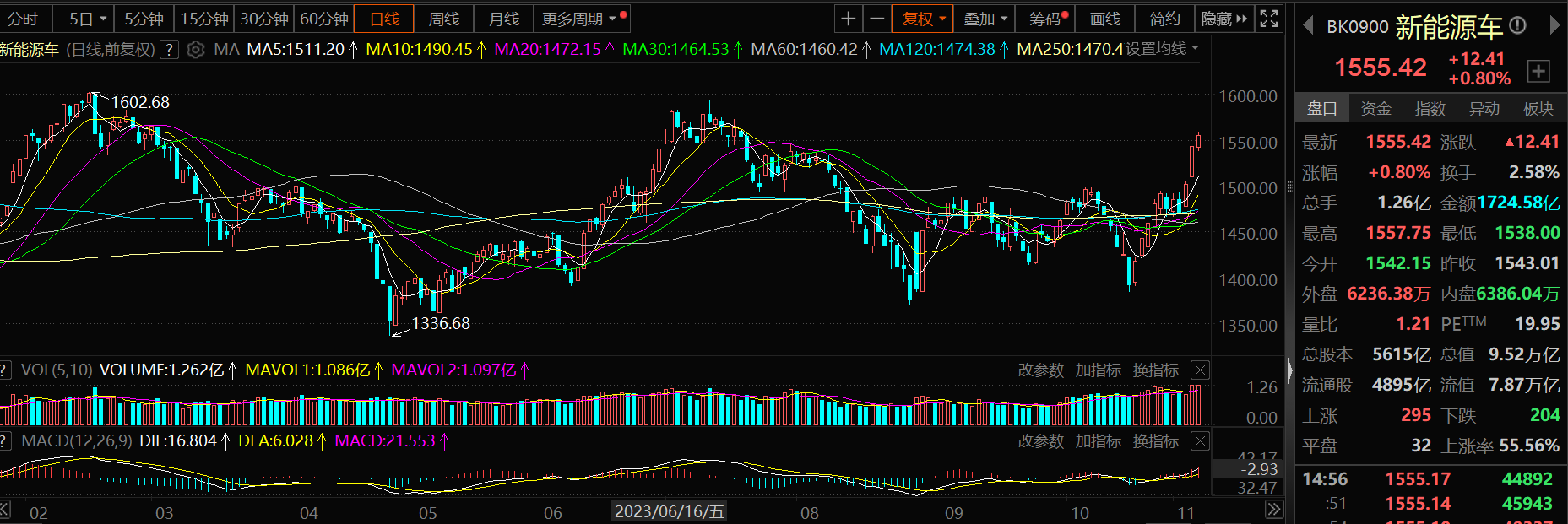Viewport: 1568px width, 524px height.
Task: Enter fullscreen chart mode
Action: (1268, 19)
